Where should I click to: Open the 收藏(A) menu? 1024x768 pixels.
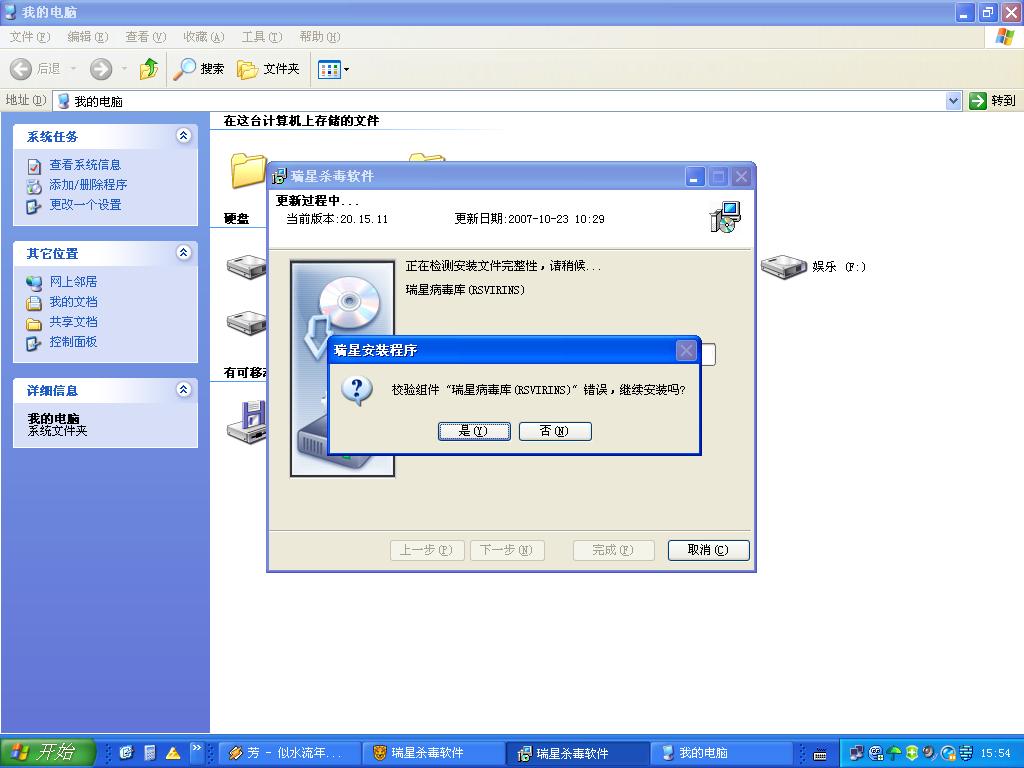pos(204,37)
